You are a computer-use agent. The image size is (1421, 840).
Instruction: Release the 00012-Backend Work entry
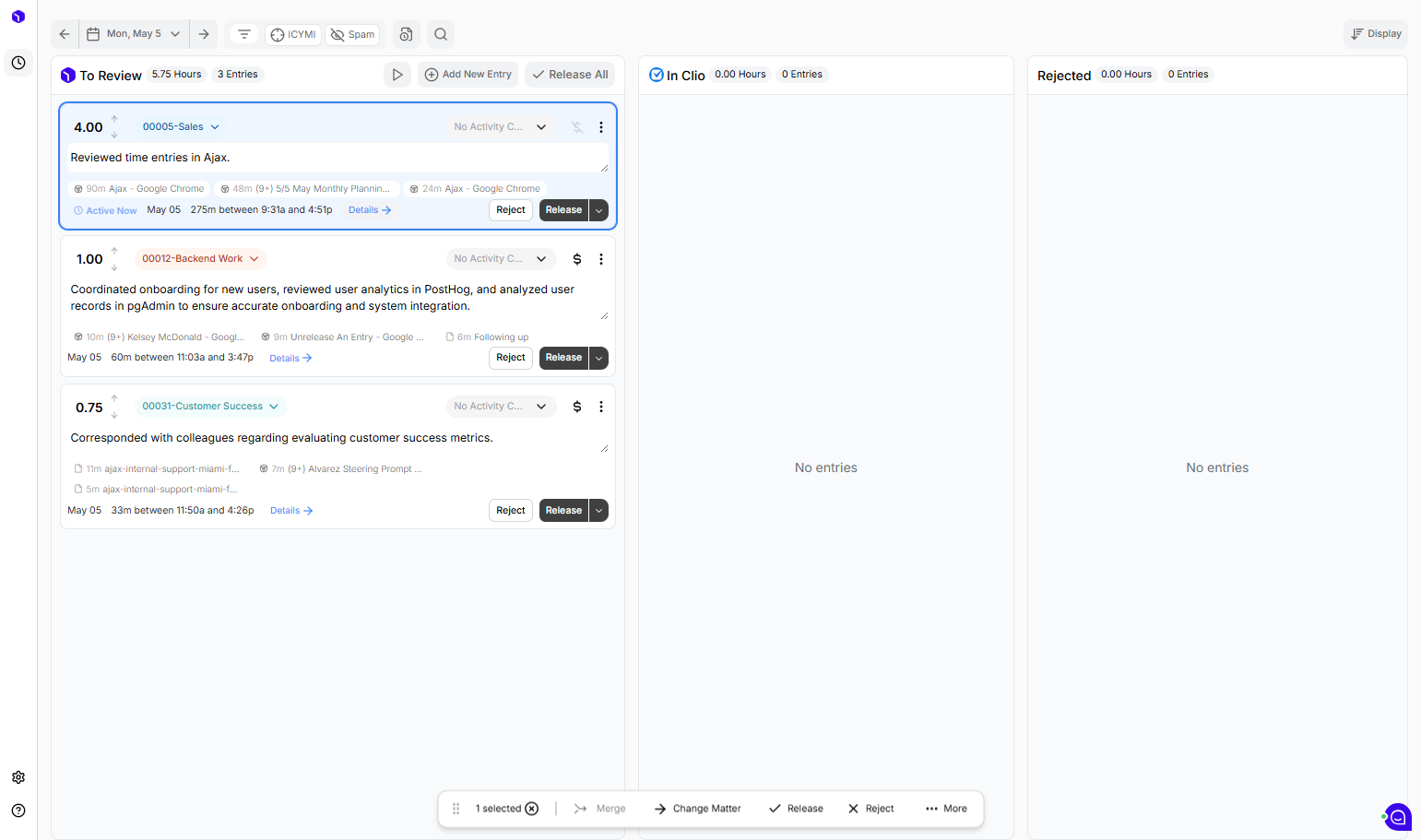tap(563, 358)
